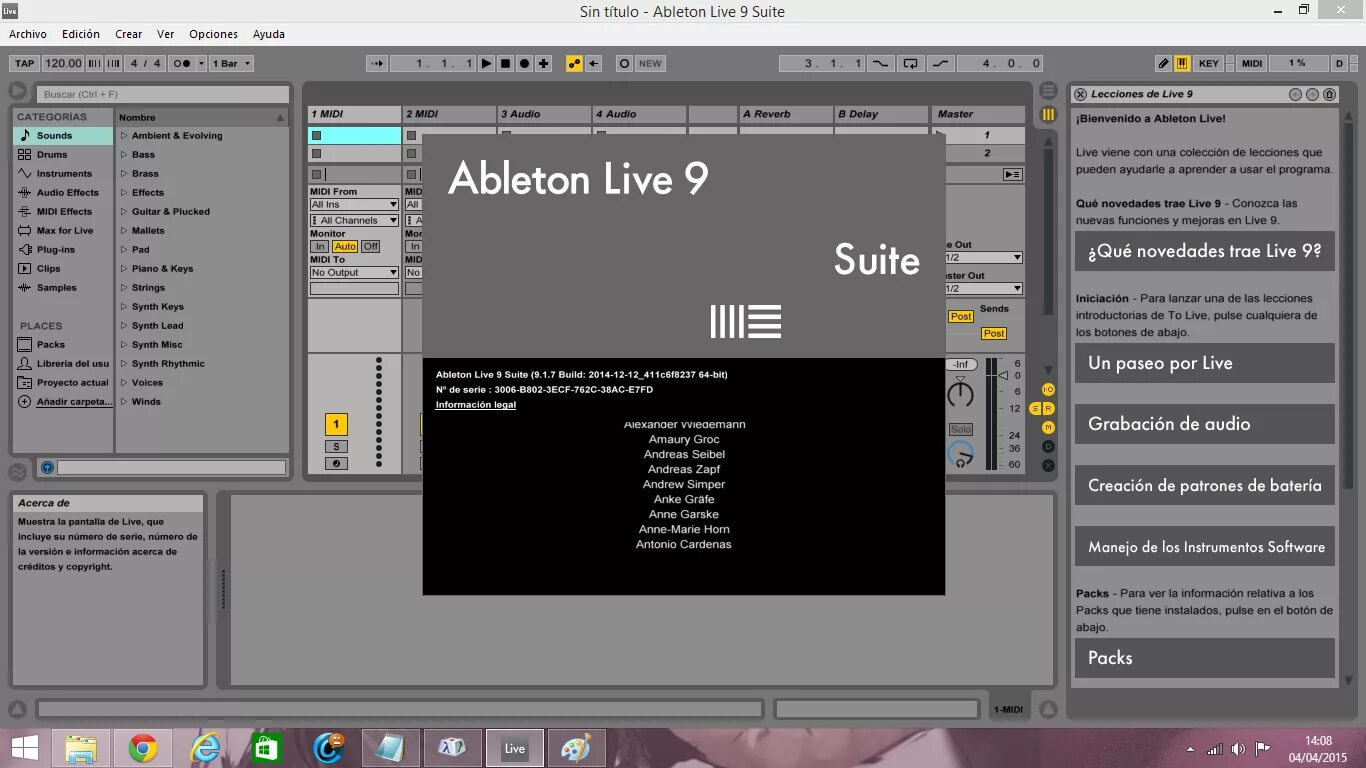Open the Un paseo por Live lesson
Image resolution: width=1366 pixels, height=768 pixels.
click(x=1205, y=363)
